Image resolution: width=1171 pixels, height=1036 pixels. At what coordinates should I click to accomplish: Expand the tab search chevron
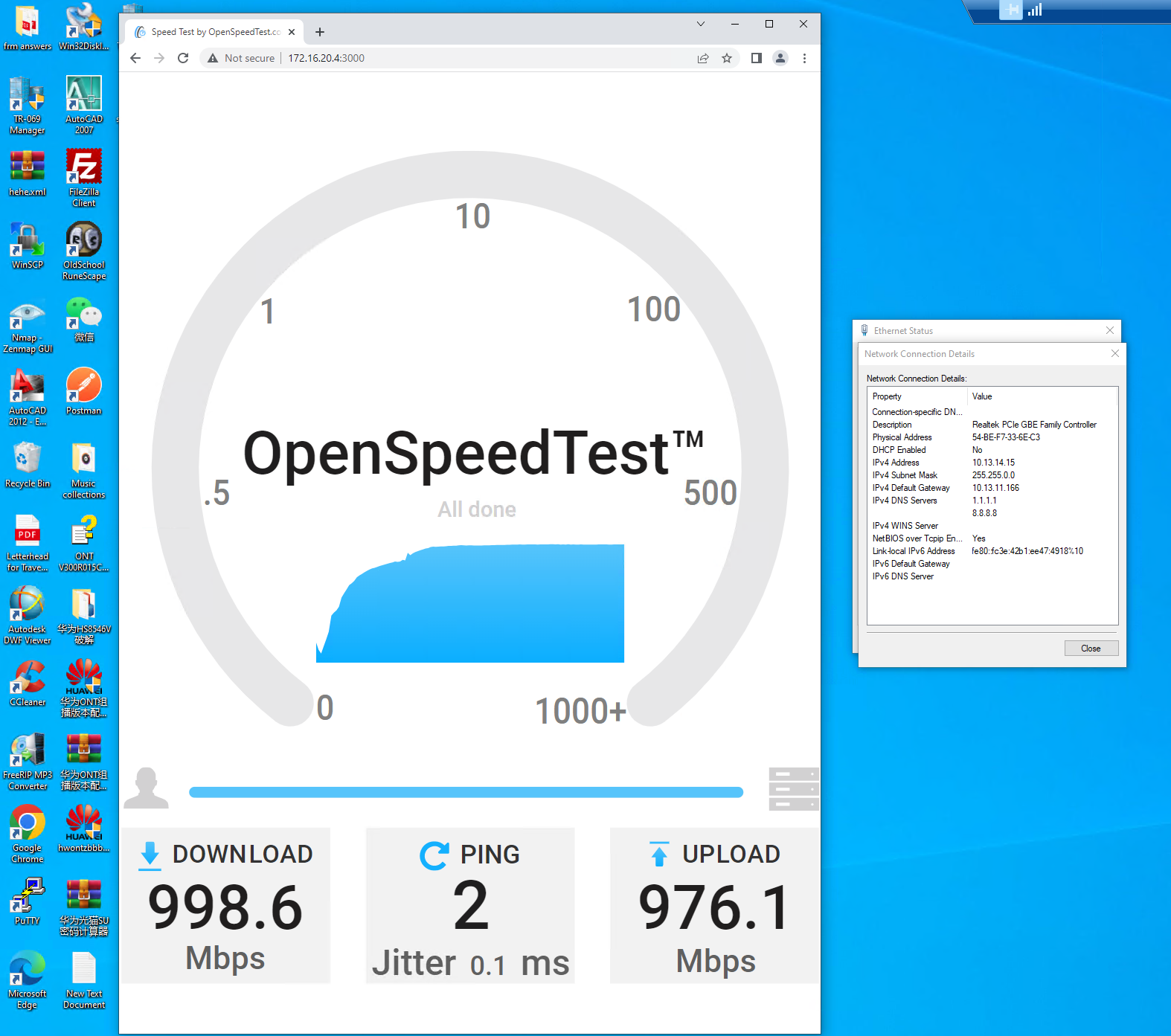[x=701, y=24]
